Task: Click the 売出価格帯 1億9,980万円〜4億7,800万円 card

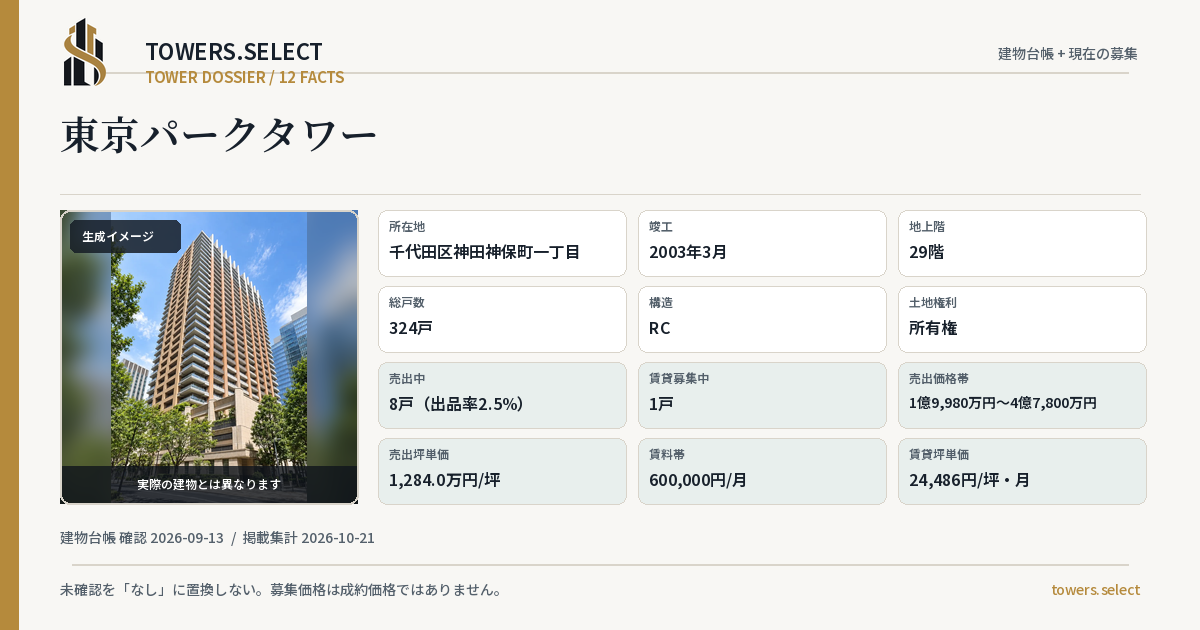Action: (1022, 395)
